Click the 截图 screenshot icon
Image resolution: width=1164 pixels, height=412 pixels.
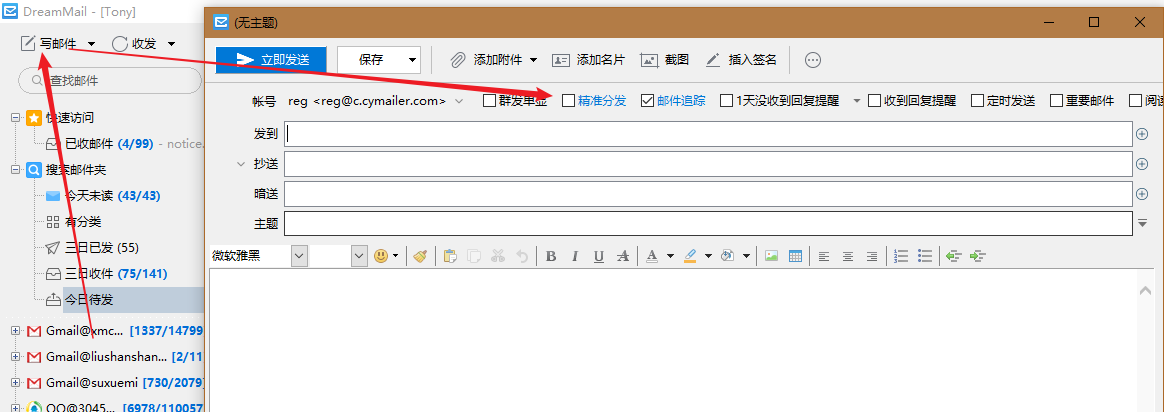[650, 60]
